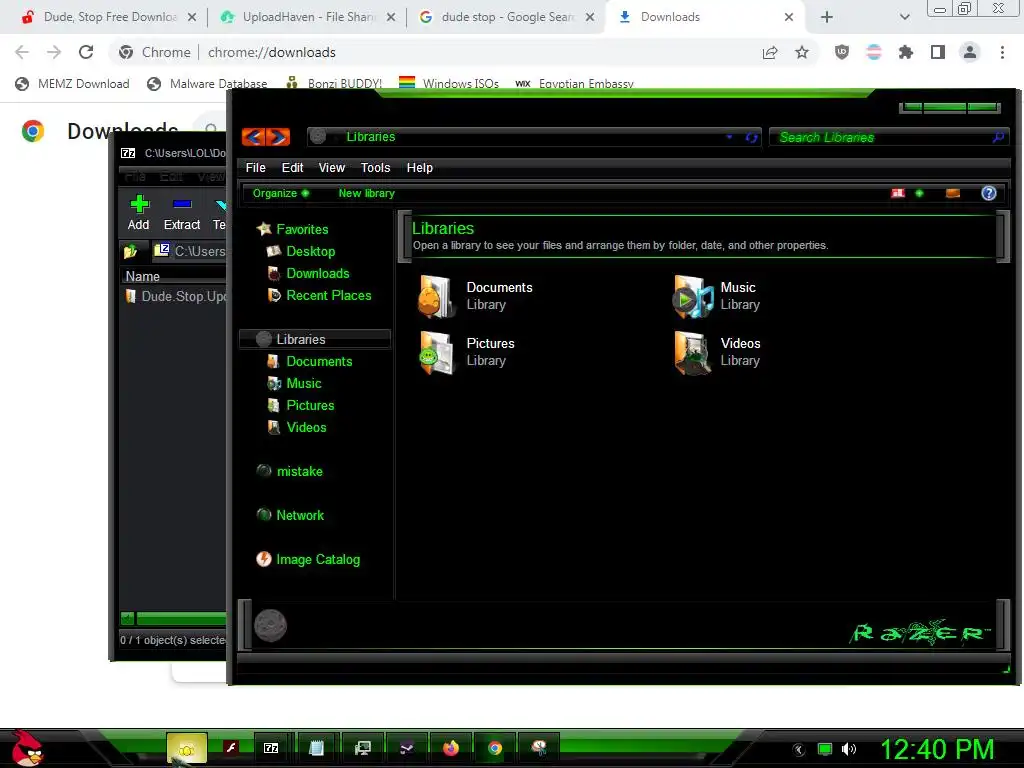Open the Explorer File menu
This screenshot has height=768, width=1024.
tap(255, 168)
